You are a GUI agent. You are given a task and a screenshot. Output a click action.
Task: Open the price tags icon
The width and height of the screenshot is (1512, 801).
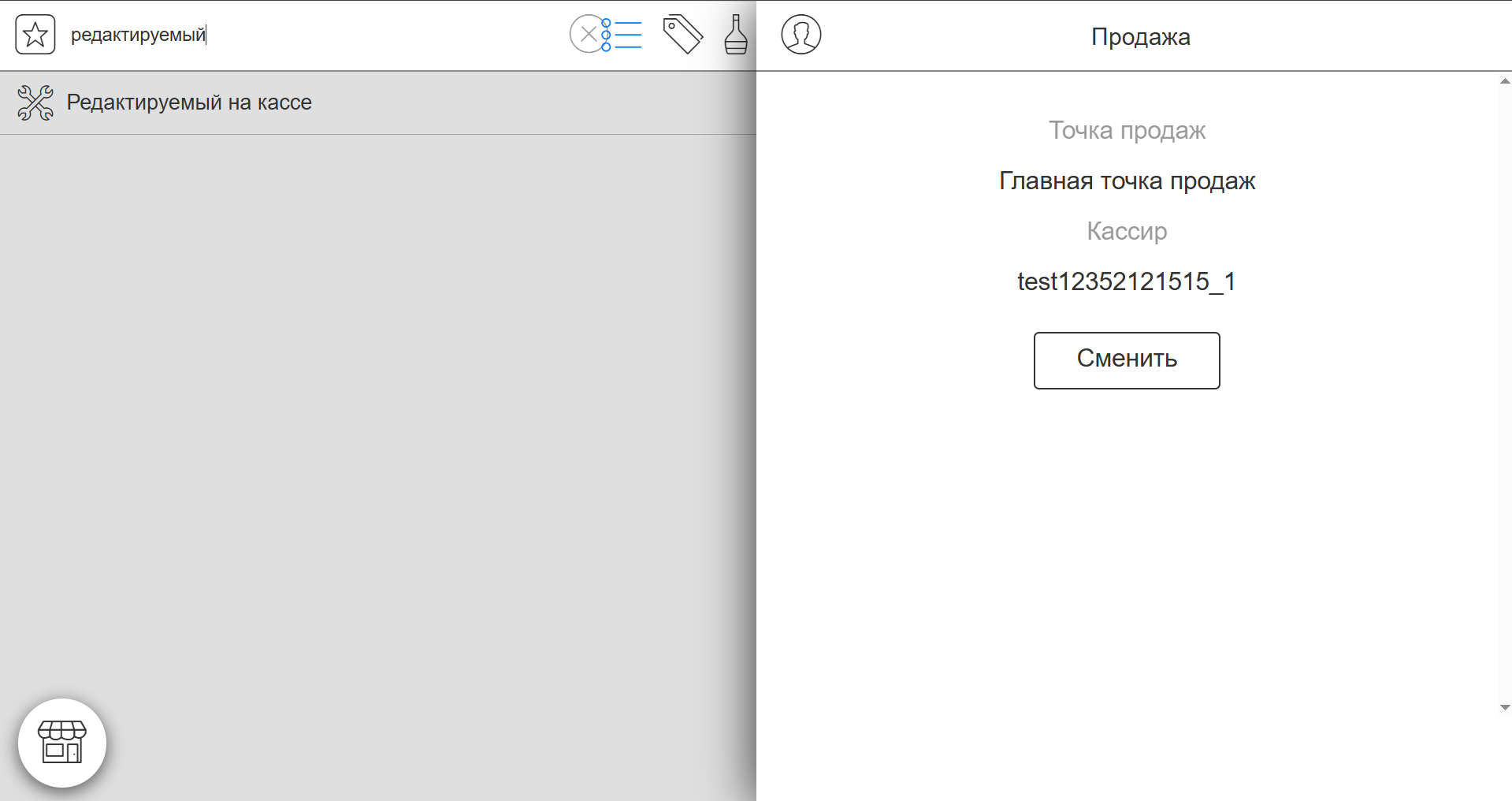tap(682, 35)
